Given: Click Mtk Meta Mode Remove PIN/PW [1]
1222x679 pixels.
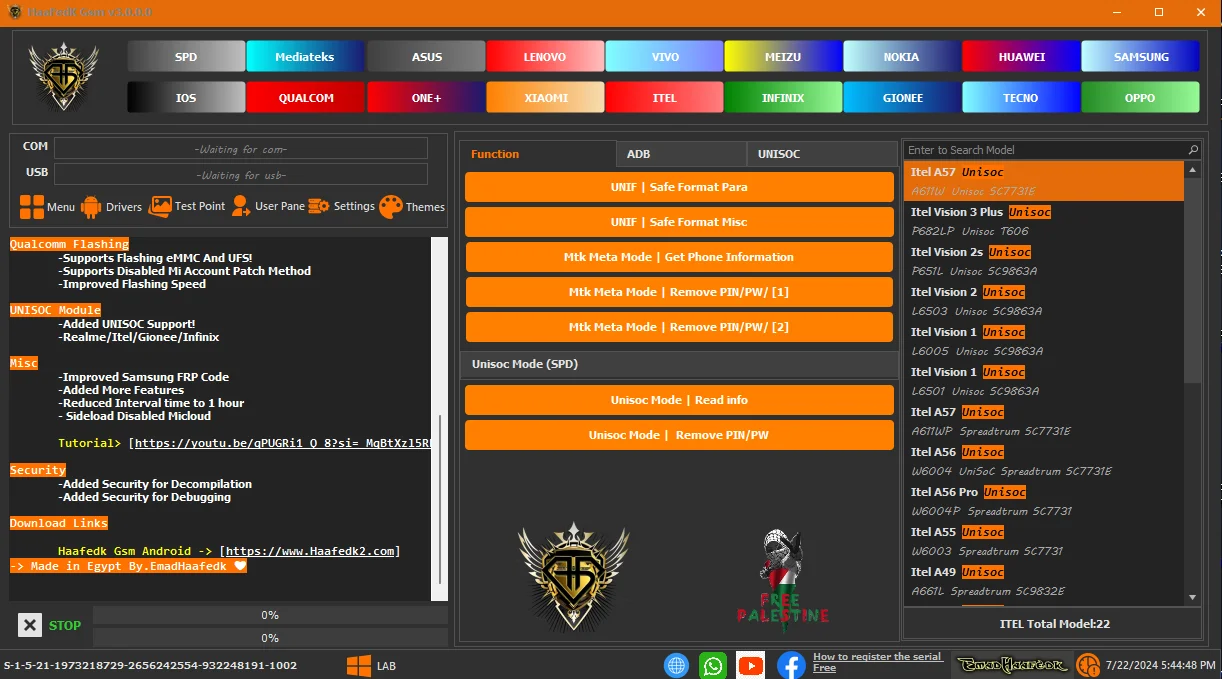Looking at the screenshot, I should point(679,292).
